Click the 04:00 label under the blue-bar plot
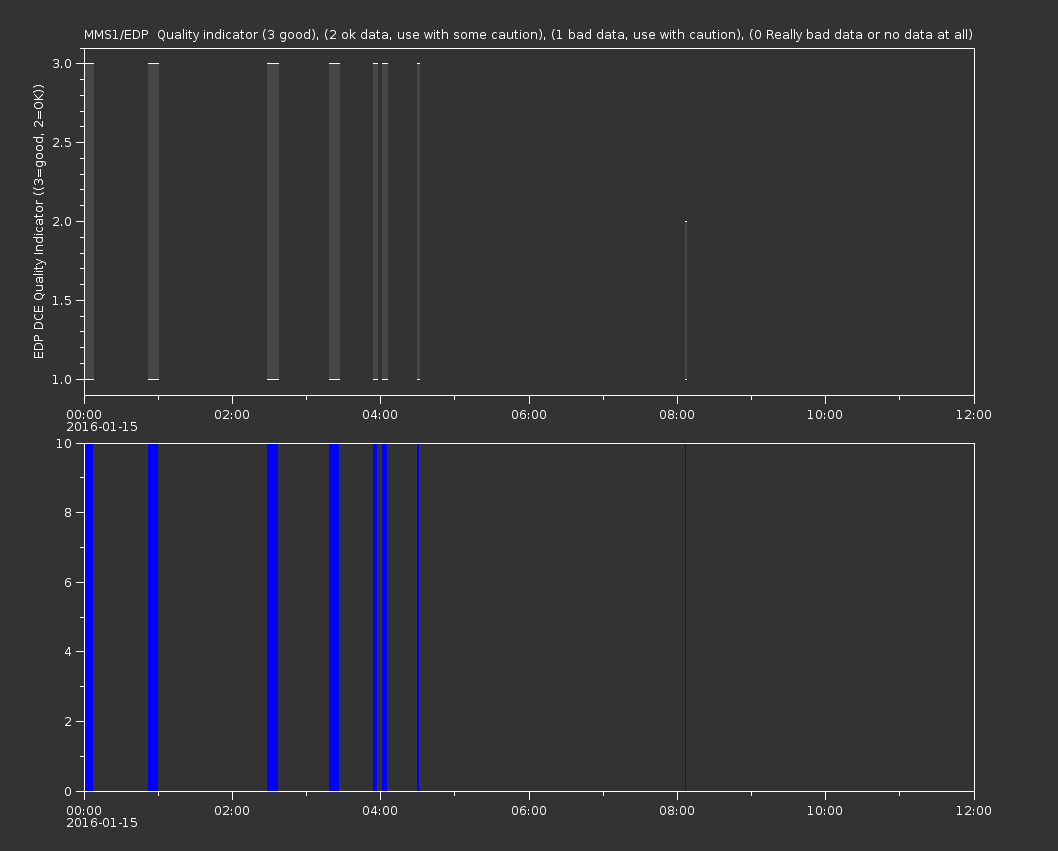 pyautogui.click(x=381, y=811)
